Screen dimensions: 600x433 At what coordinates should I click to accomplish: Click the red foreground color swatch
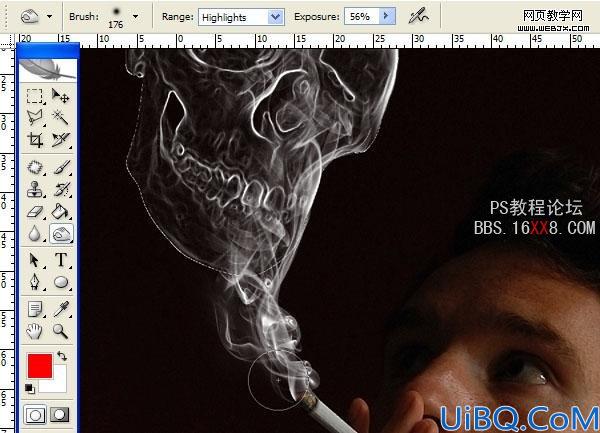pos(40,366)
